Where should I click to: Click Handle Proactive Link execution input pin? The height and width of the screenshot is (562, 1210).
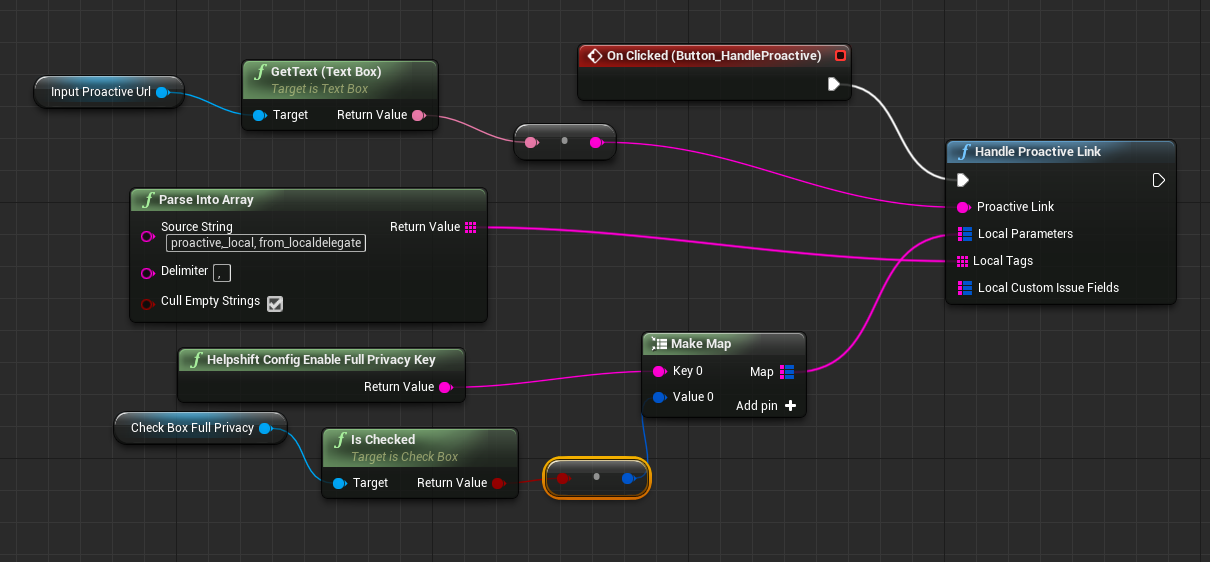[962, 180]
